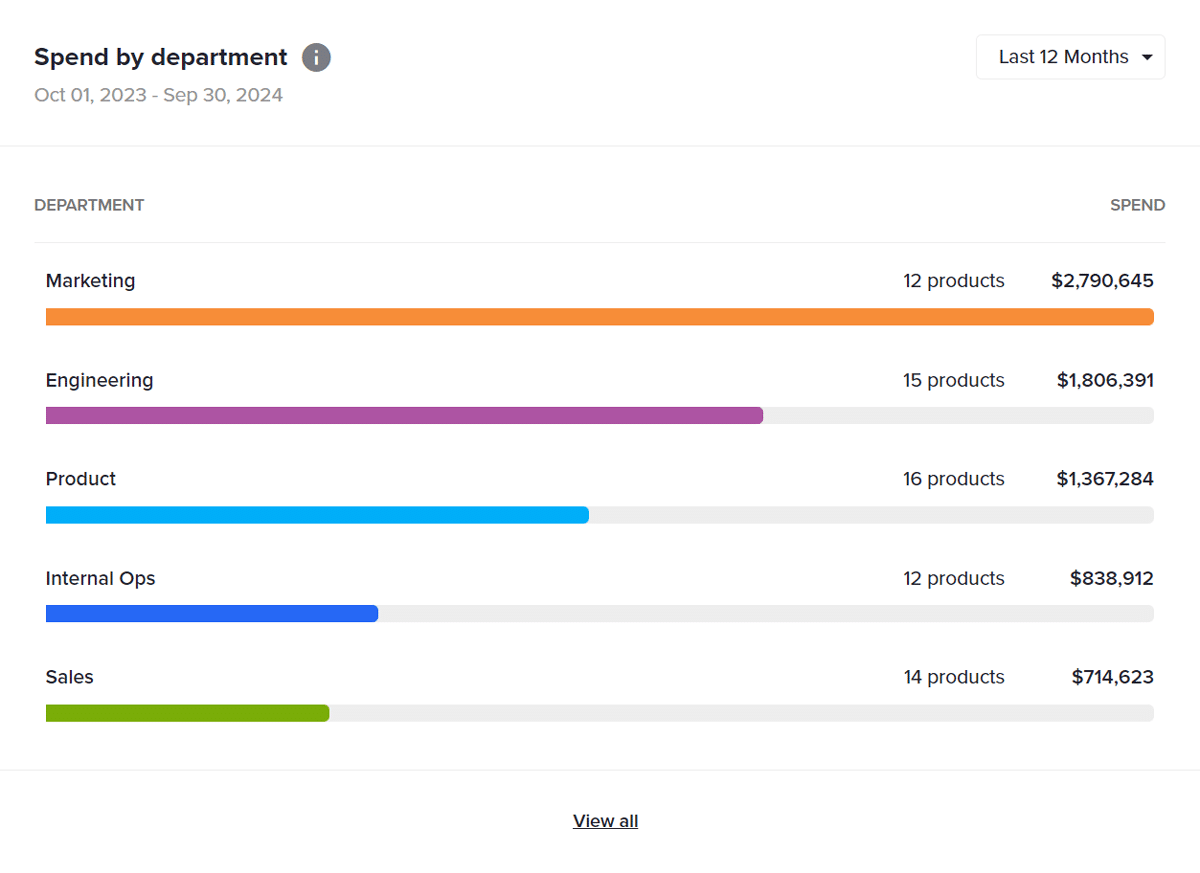This screenshot has height=873, width=1200.
Task: Click Marketing's $2,790,645 spend amount
Action: point(1102,281)
